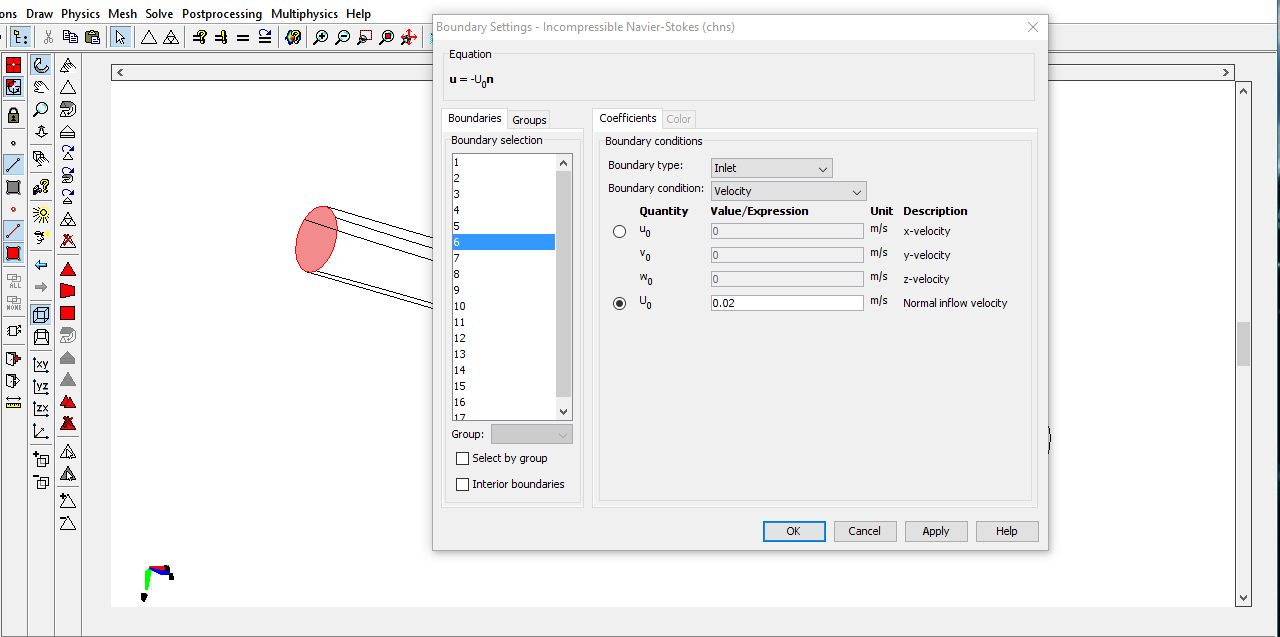1280x637 pixels.
Task: Click the Zoom Out magnifier icon
Action: [x=343, y=37]
